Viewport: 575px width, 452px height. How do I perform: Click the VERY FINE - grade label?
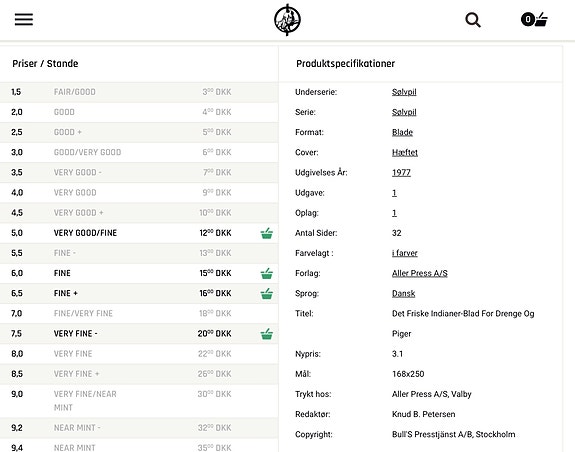(x=76, y=334)
